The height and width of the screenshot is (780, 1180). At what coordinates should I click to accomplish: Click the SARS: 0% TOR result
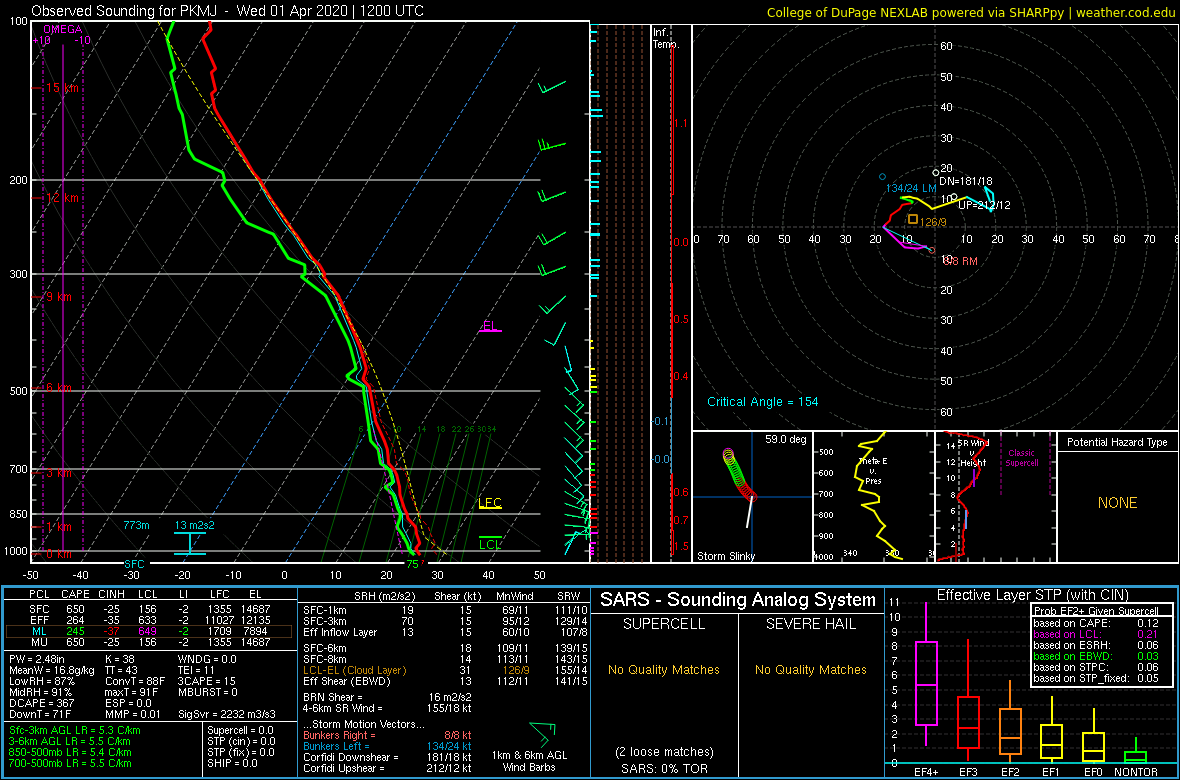[x=664, y=767]
